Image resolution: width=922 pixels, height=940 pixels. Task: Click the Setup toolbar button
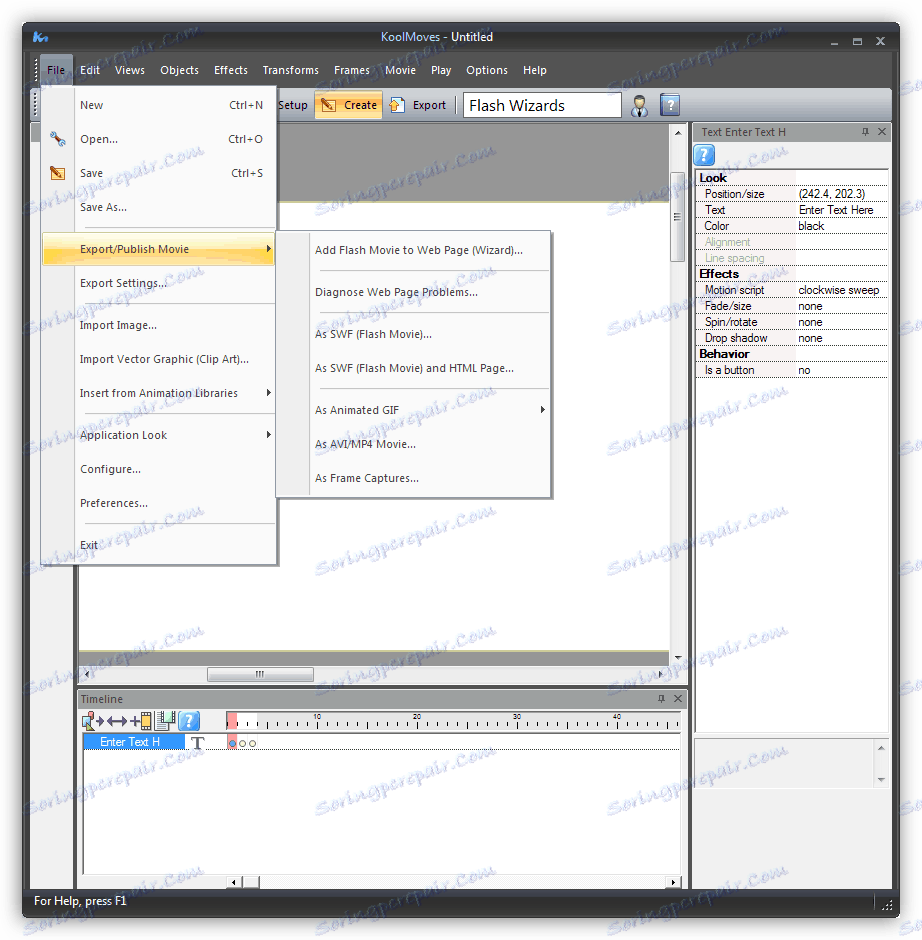293,105
